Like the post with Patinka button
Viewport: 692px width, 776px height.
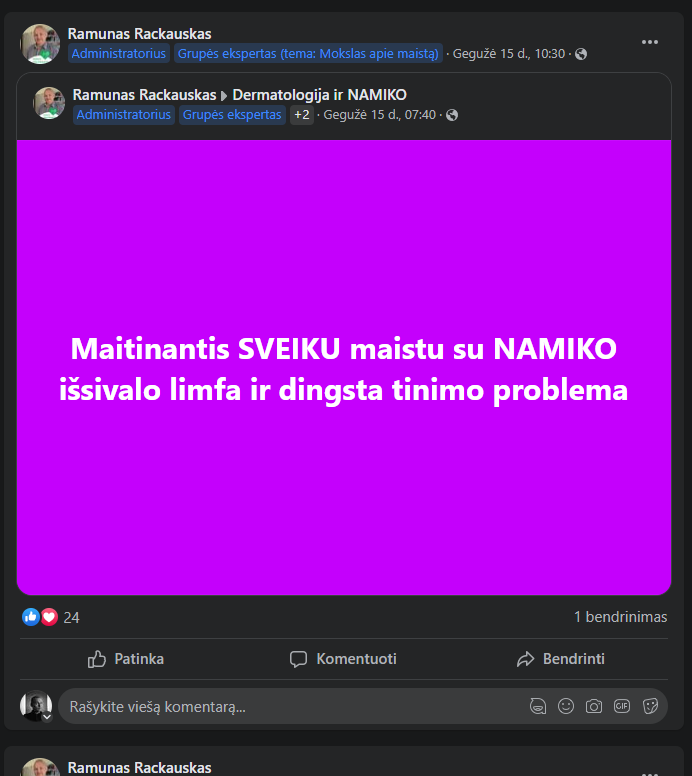coord(126,659)
